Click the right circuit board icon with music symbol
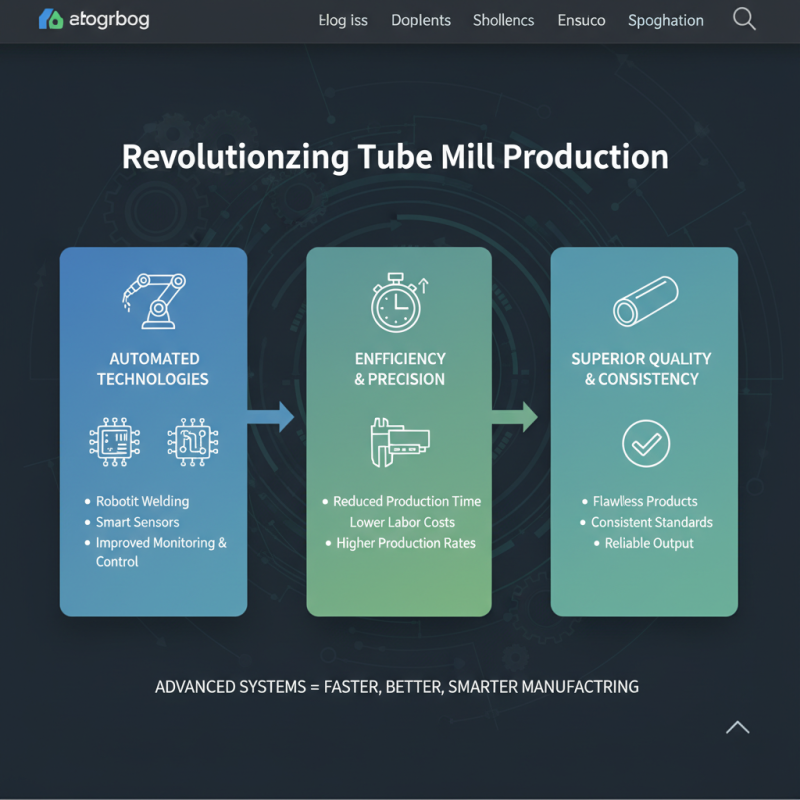This screenshot has width=800, height=800. [x=191, y=441]
